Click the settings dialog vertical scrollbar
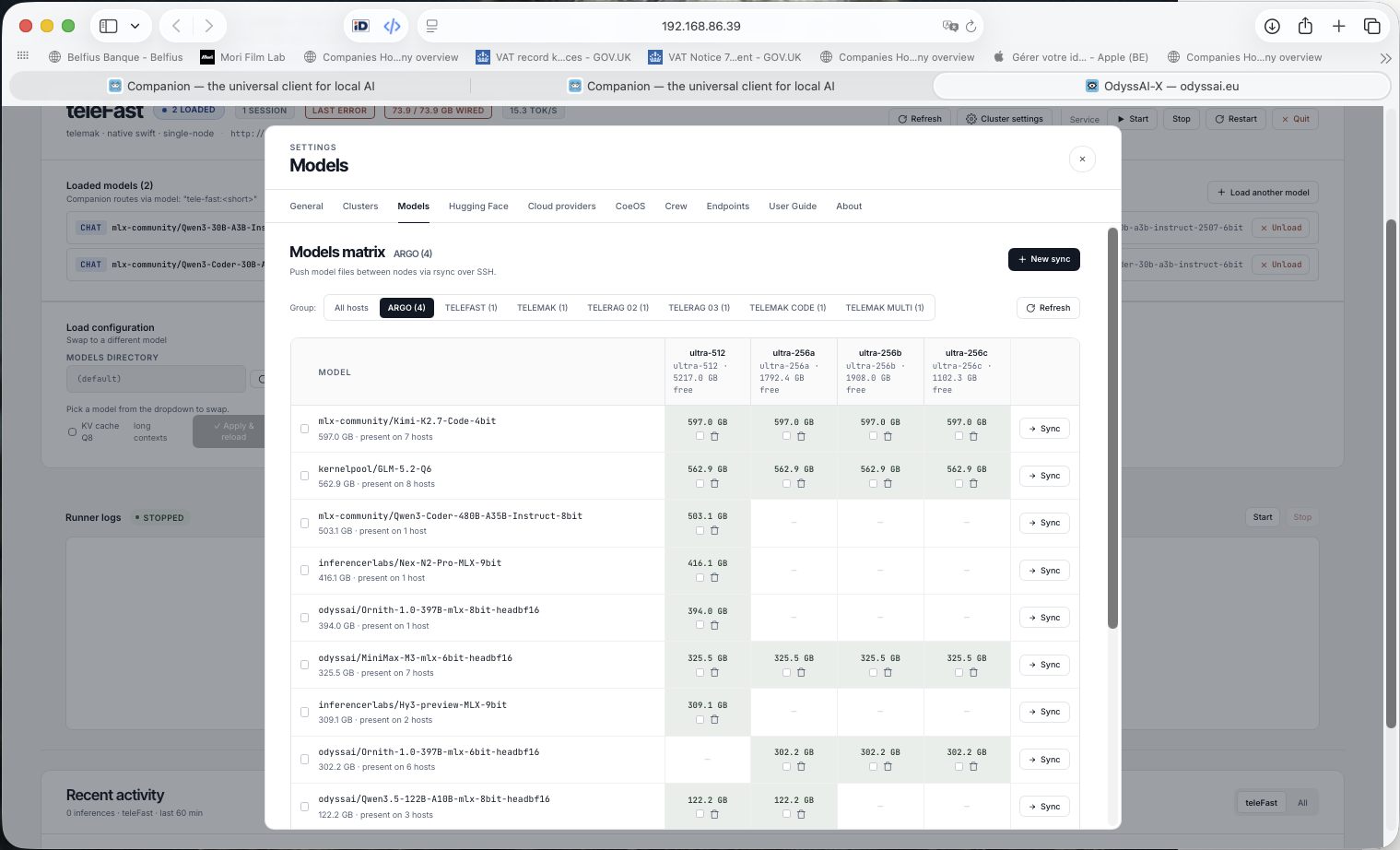The height and width of the screenshot is (850, 1400). click(1112, 428)
